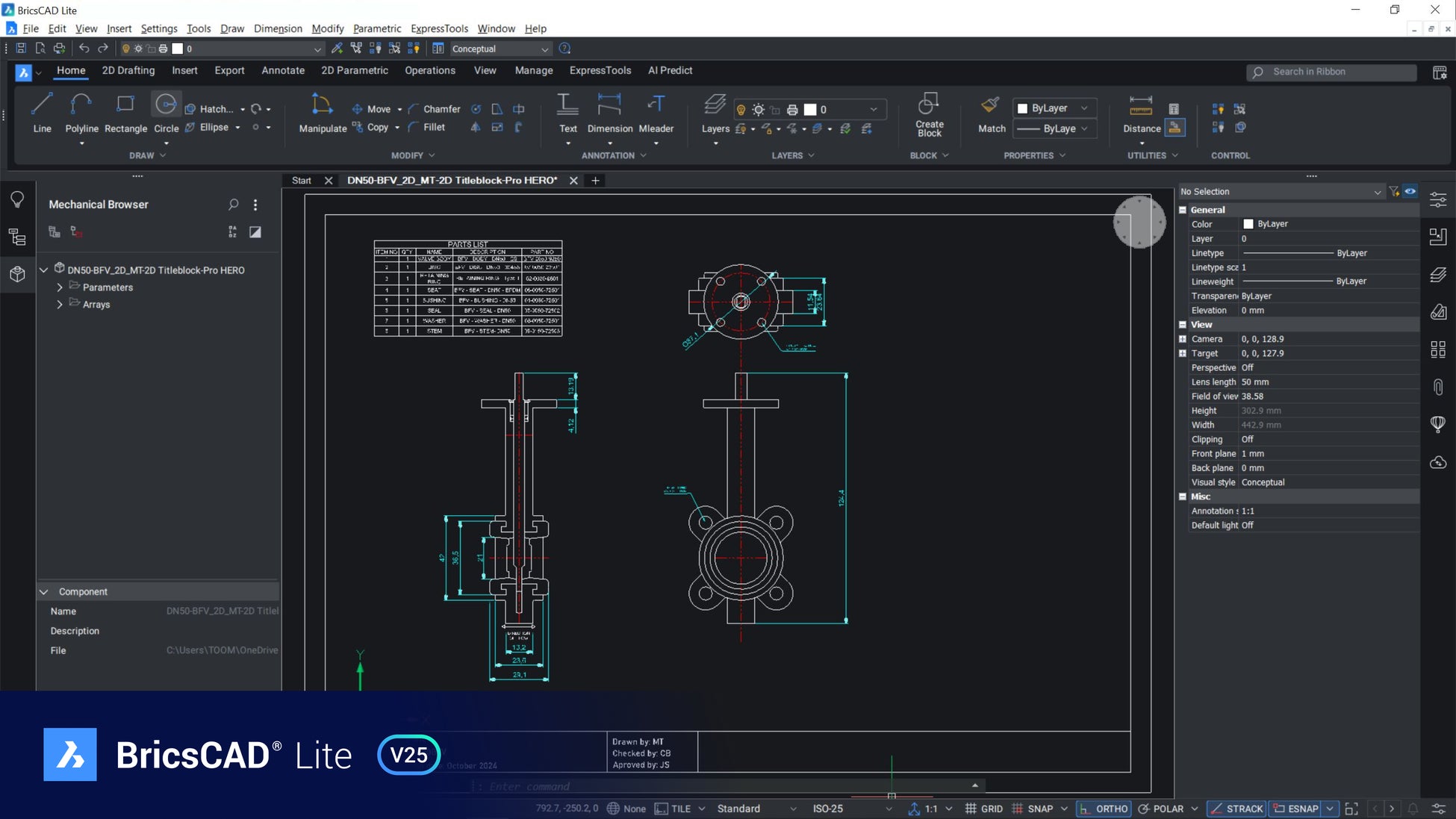
Task: Open the Parametric menu
Action: click(376, 28)
